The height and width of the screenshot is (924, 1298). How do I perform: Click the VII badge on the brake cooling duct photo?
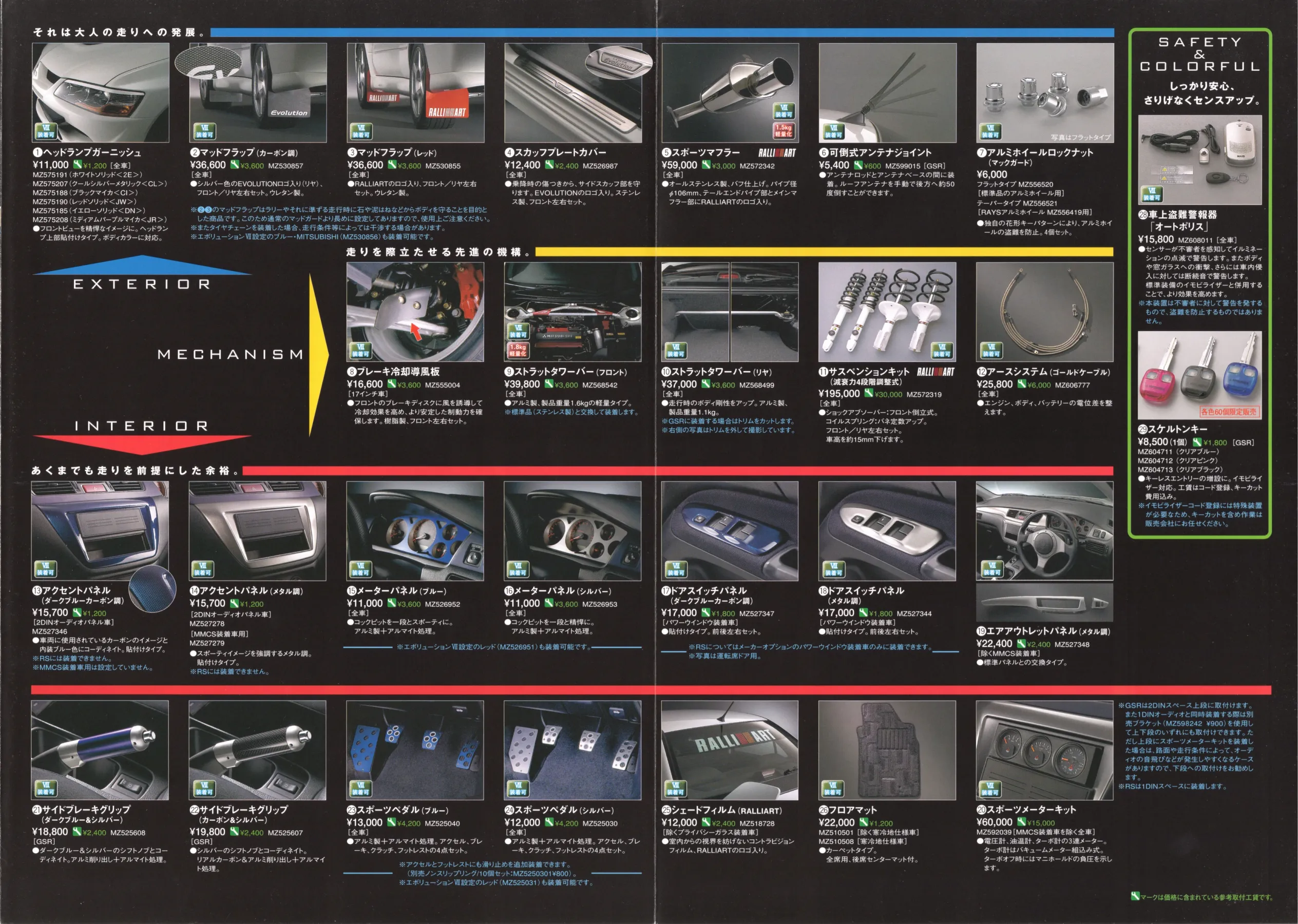pyautogui.click(x=361, y=351)
